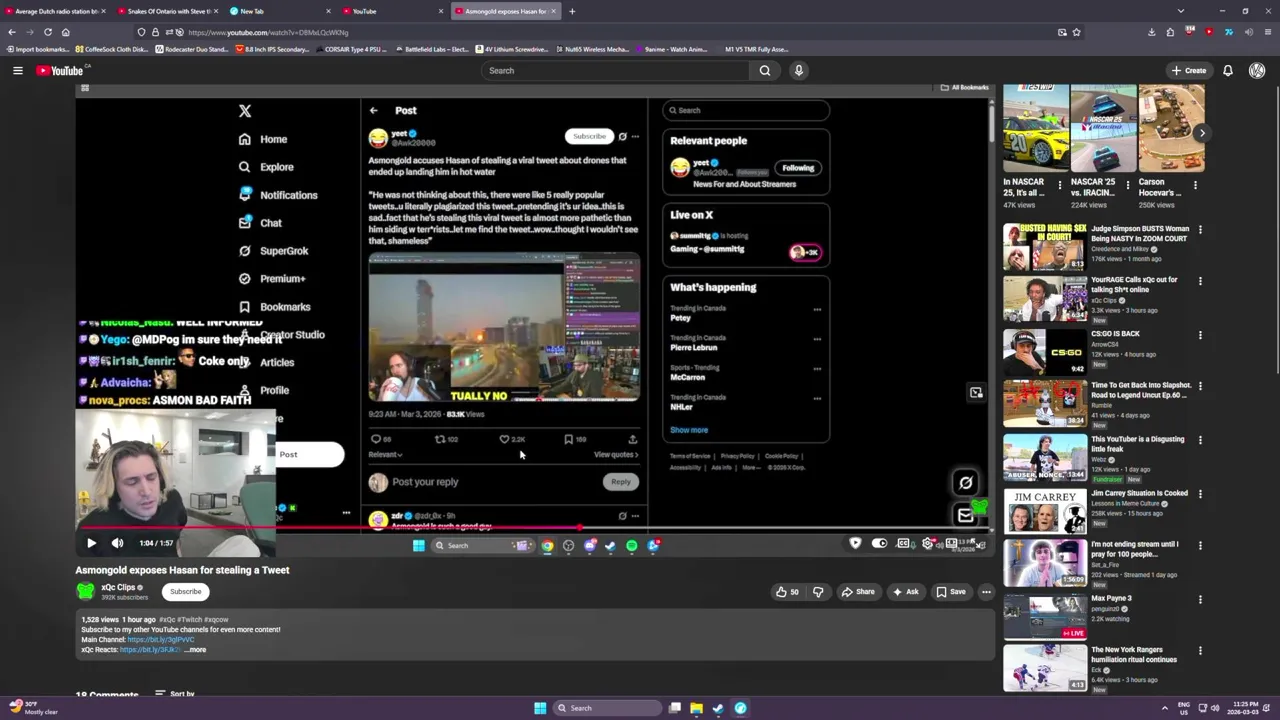Show next suggestions with the right arrow
Image resolution: width=1280 pixels, height=720 pixels.
coord(1202,133)
